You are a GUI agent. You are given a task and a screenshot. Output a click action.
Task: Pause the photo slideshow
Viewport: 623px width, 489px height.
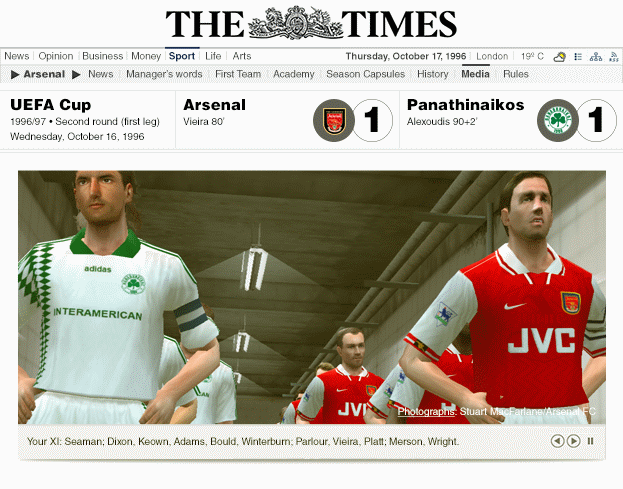point(590,441)
